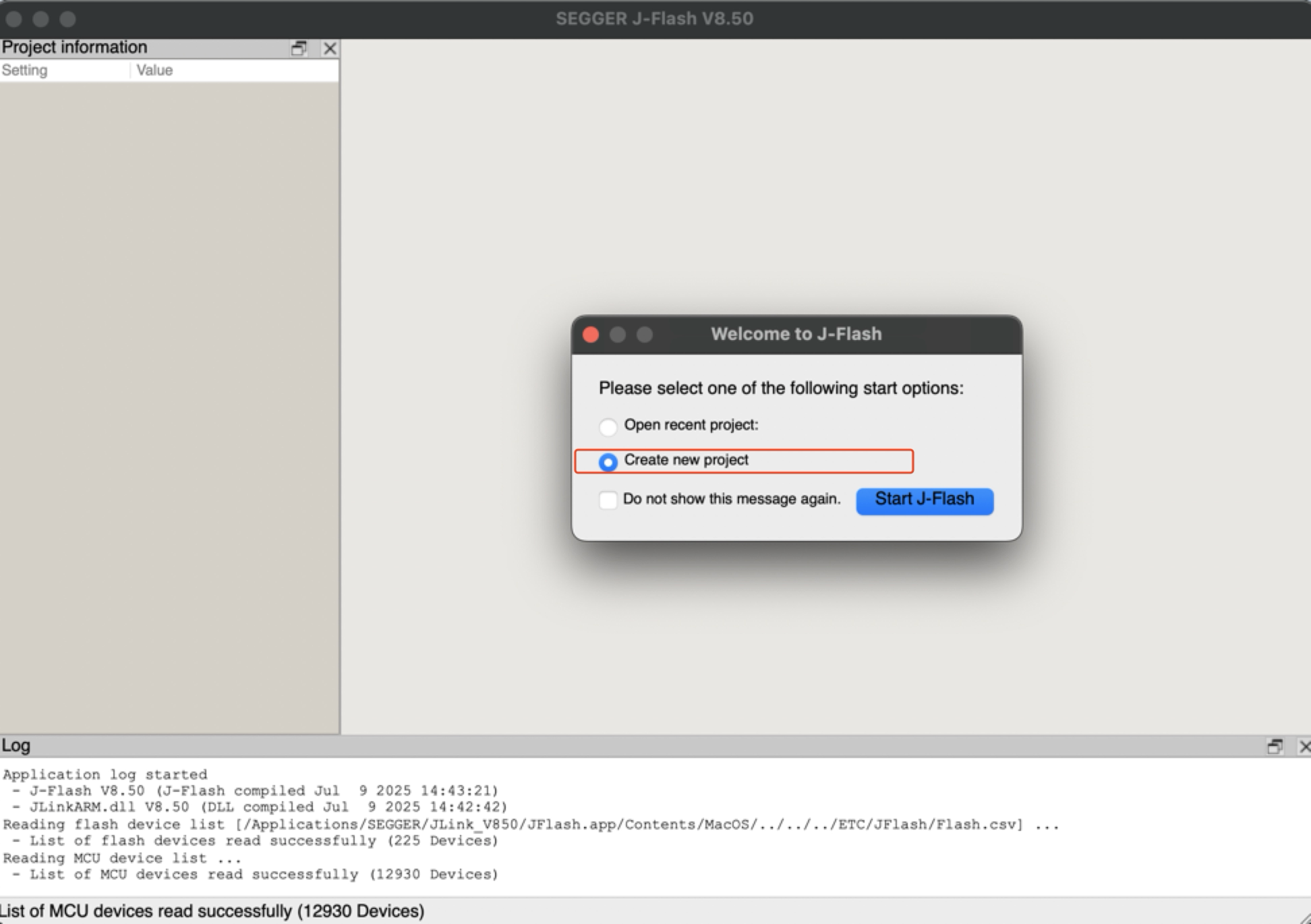
Task: Click the status bar MCU devices message
Action: pos(212,911)
